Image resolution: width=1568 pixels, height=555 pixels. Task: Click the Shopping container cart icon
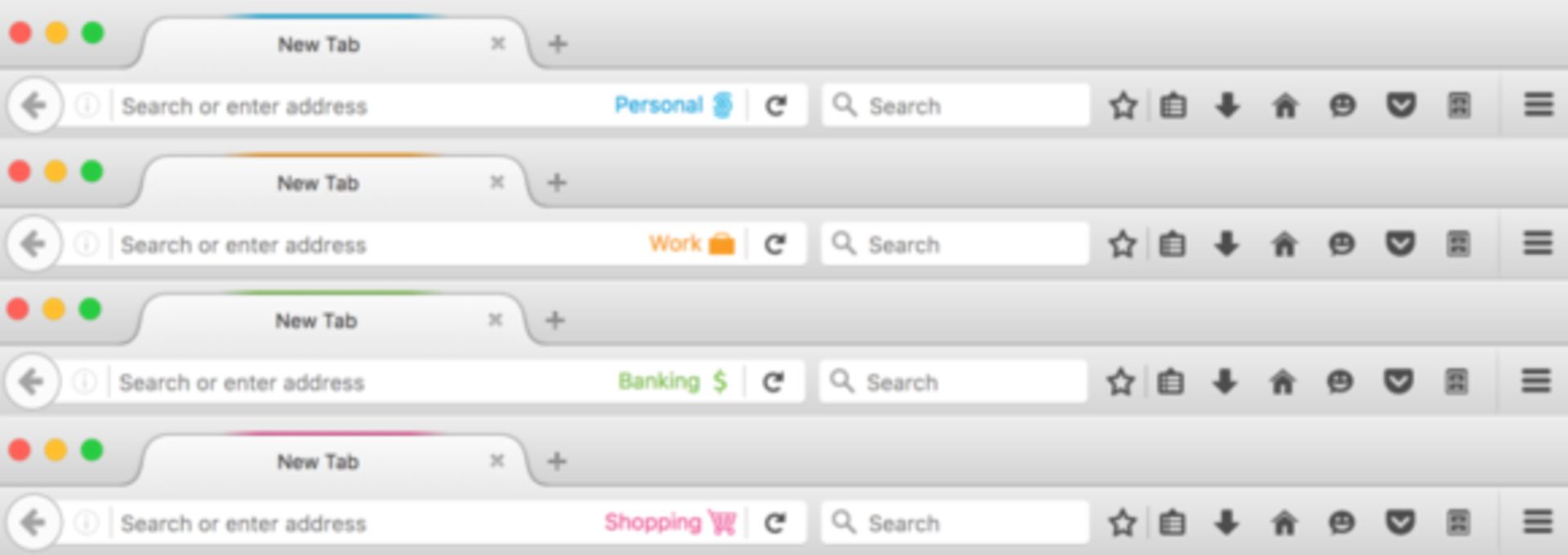point(722,522)
